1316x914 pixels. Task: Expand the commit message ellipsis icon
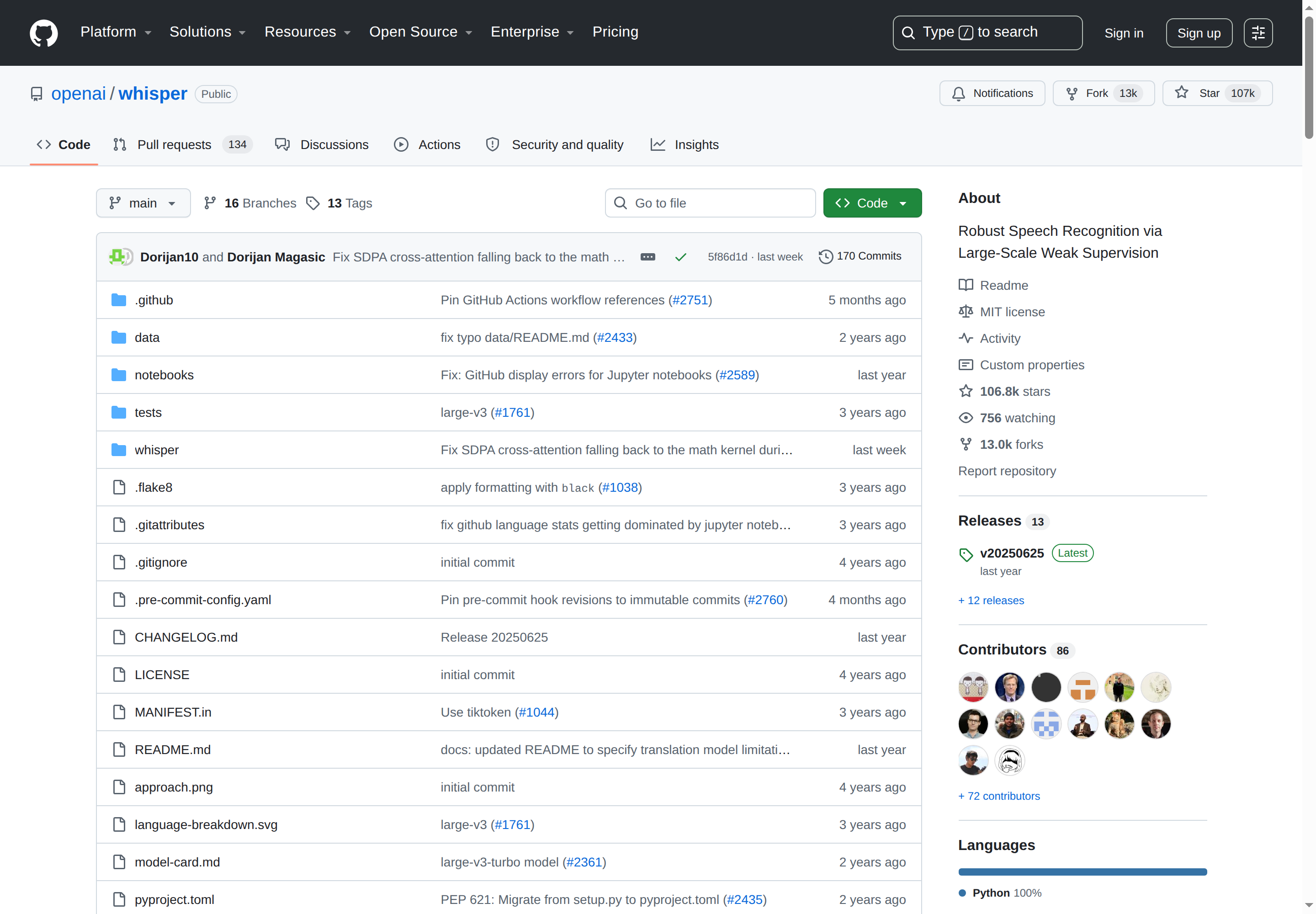pyautogui.click(x=647, y=257)
